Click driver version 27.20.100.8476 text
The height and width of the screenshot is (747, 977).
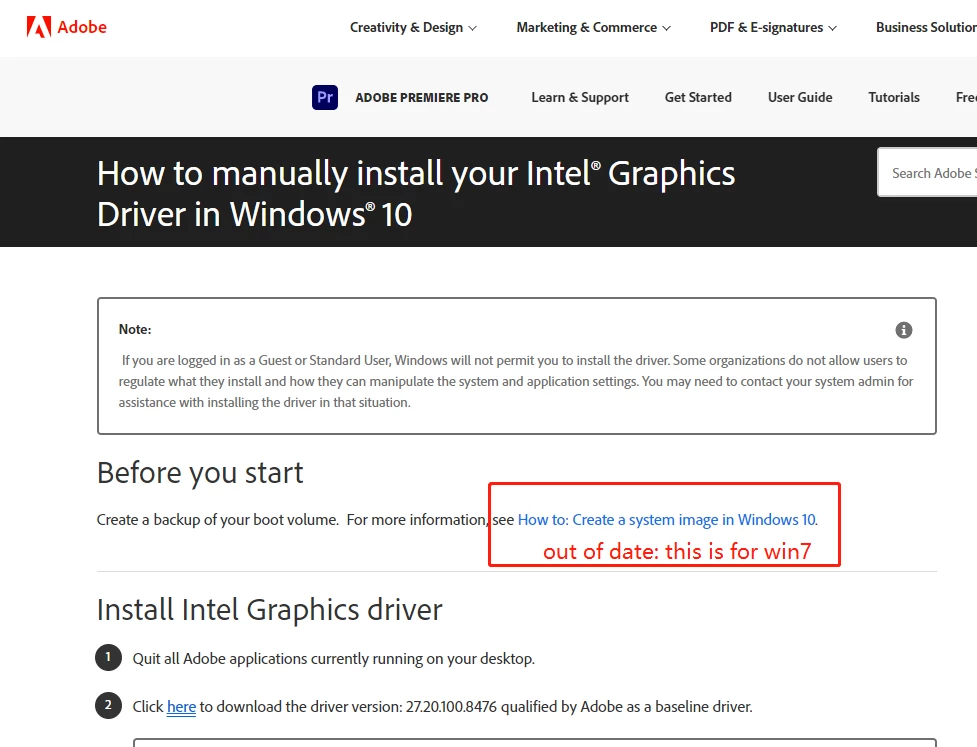pos(451,707)
